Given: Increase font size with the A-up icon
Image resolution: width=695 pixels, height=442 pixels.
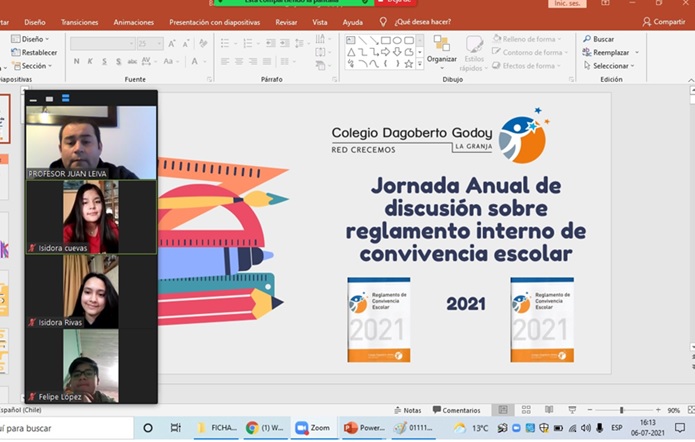Looking at the screenshot, I should (172, 43).
